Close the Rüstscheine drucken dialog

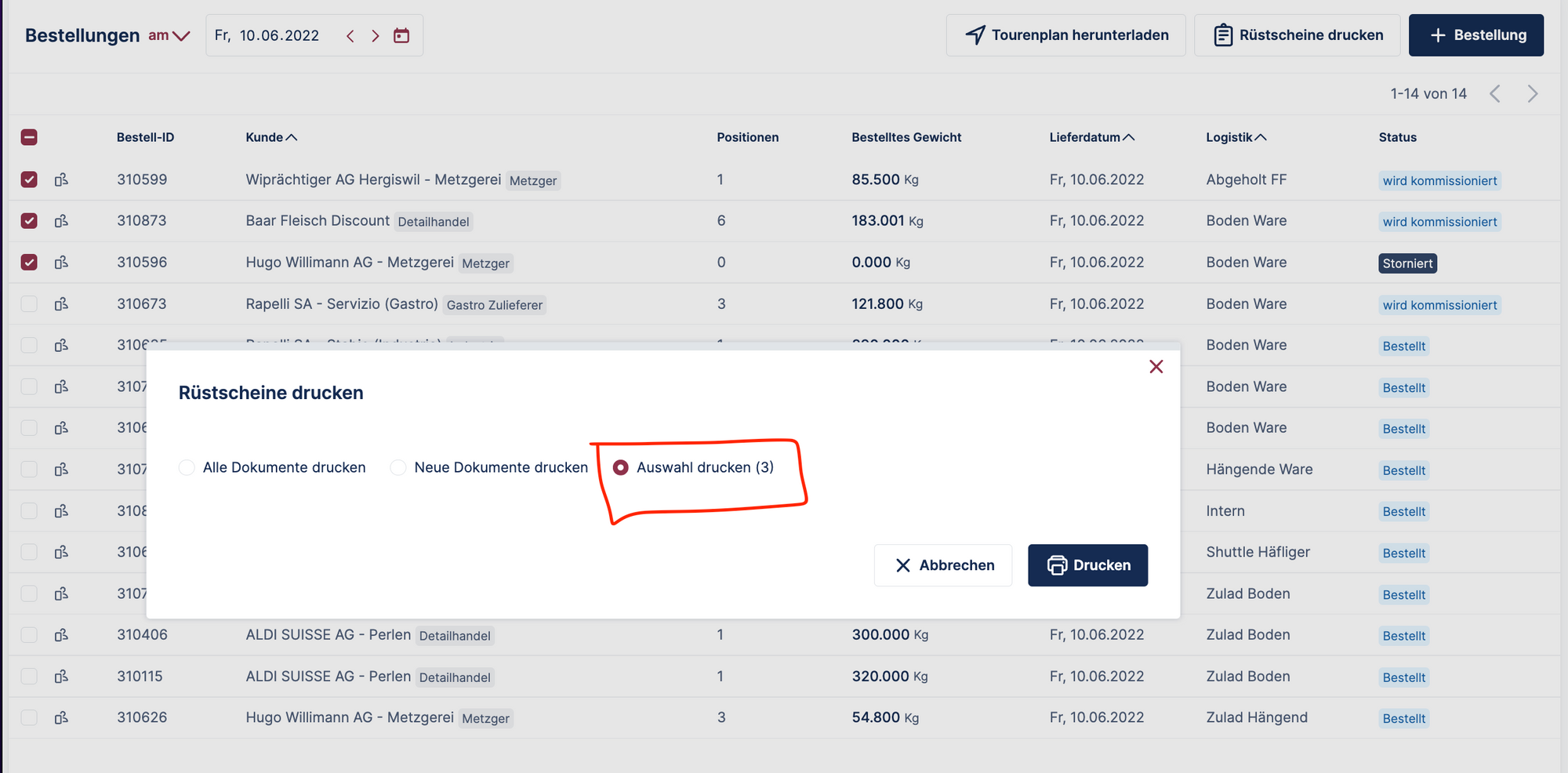[1156, 367]
